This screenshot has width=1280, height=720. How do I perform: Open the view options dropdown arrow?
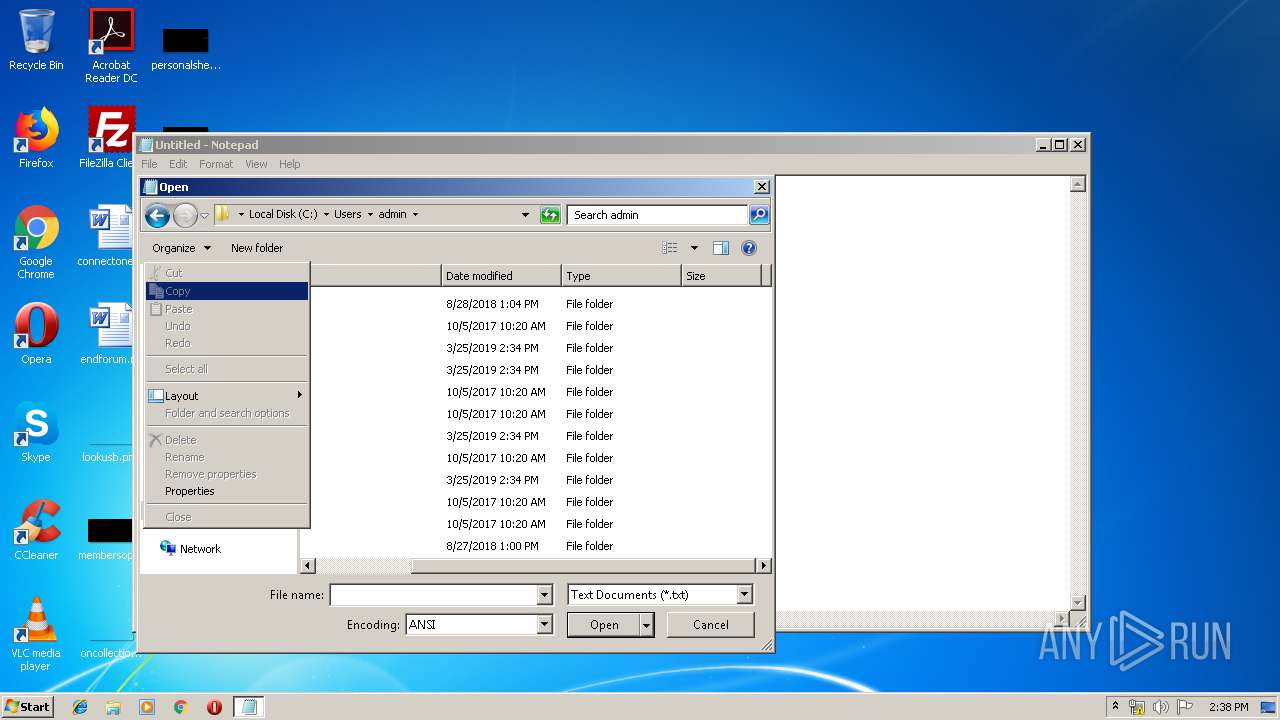[x=694, y=248]
